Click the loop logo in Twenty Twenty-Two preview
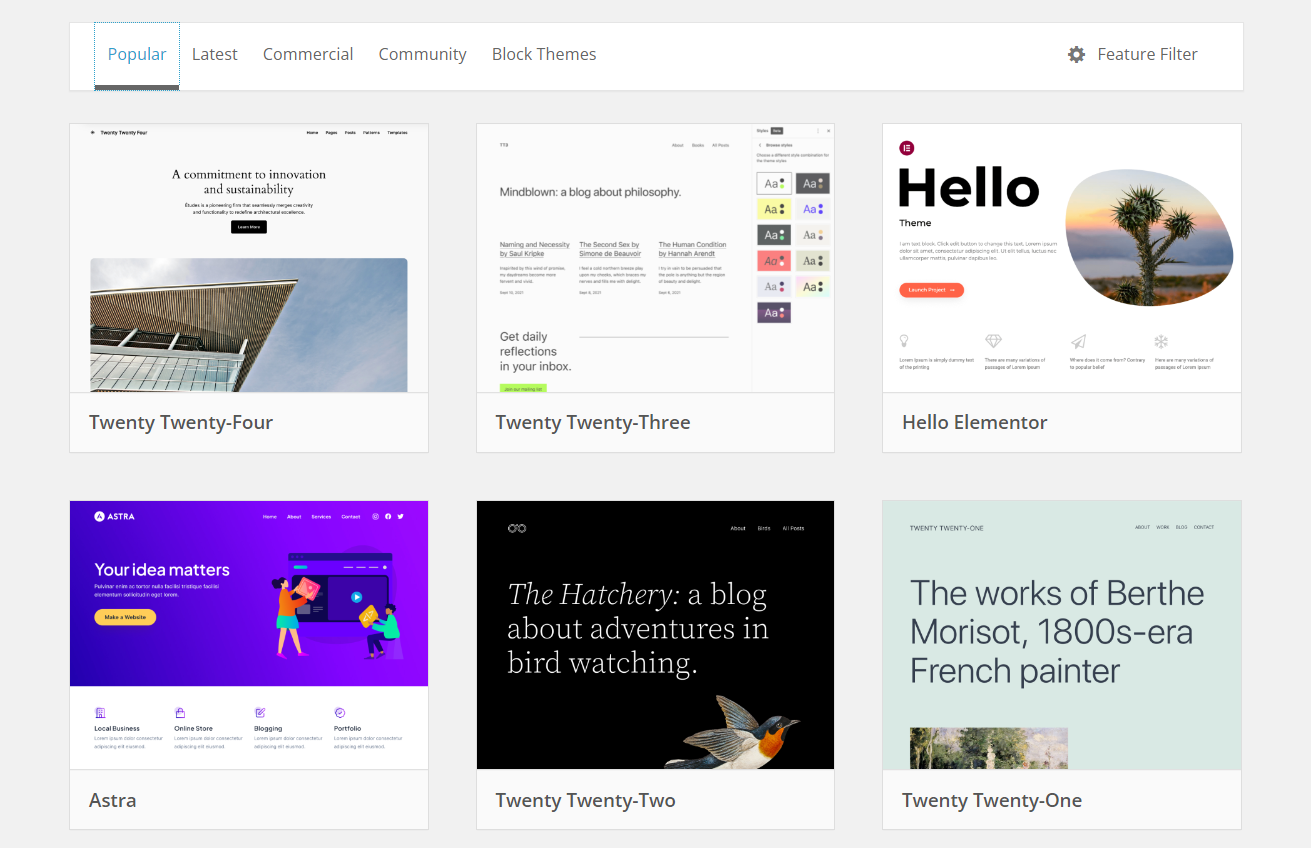The width and height of the screenshot is (1311, 848). (517, 528)
